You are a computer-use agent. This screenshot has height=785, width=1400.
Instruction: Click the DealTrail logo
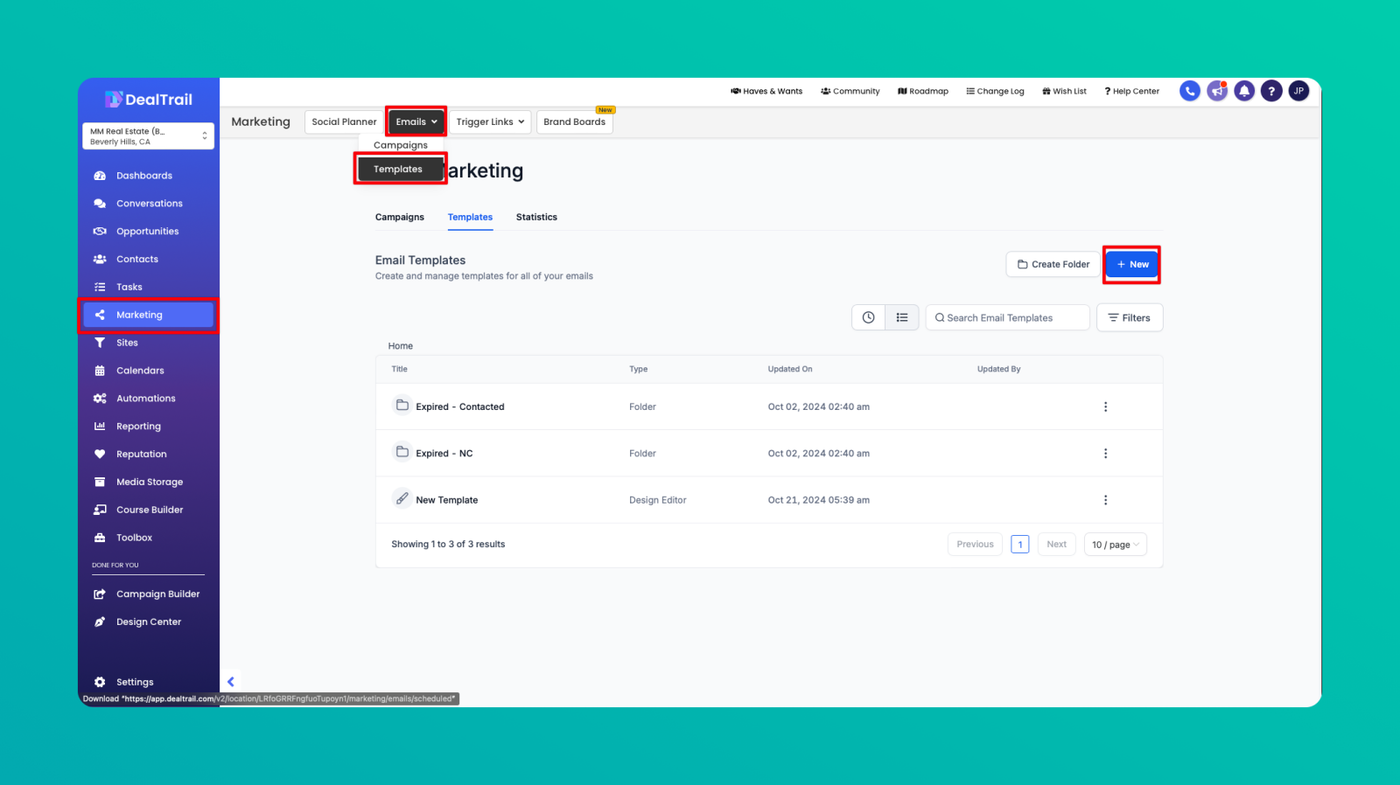(148, 99)
